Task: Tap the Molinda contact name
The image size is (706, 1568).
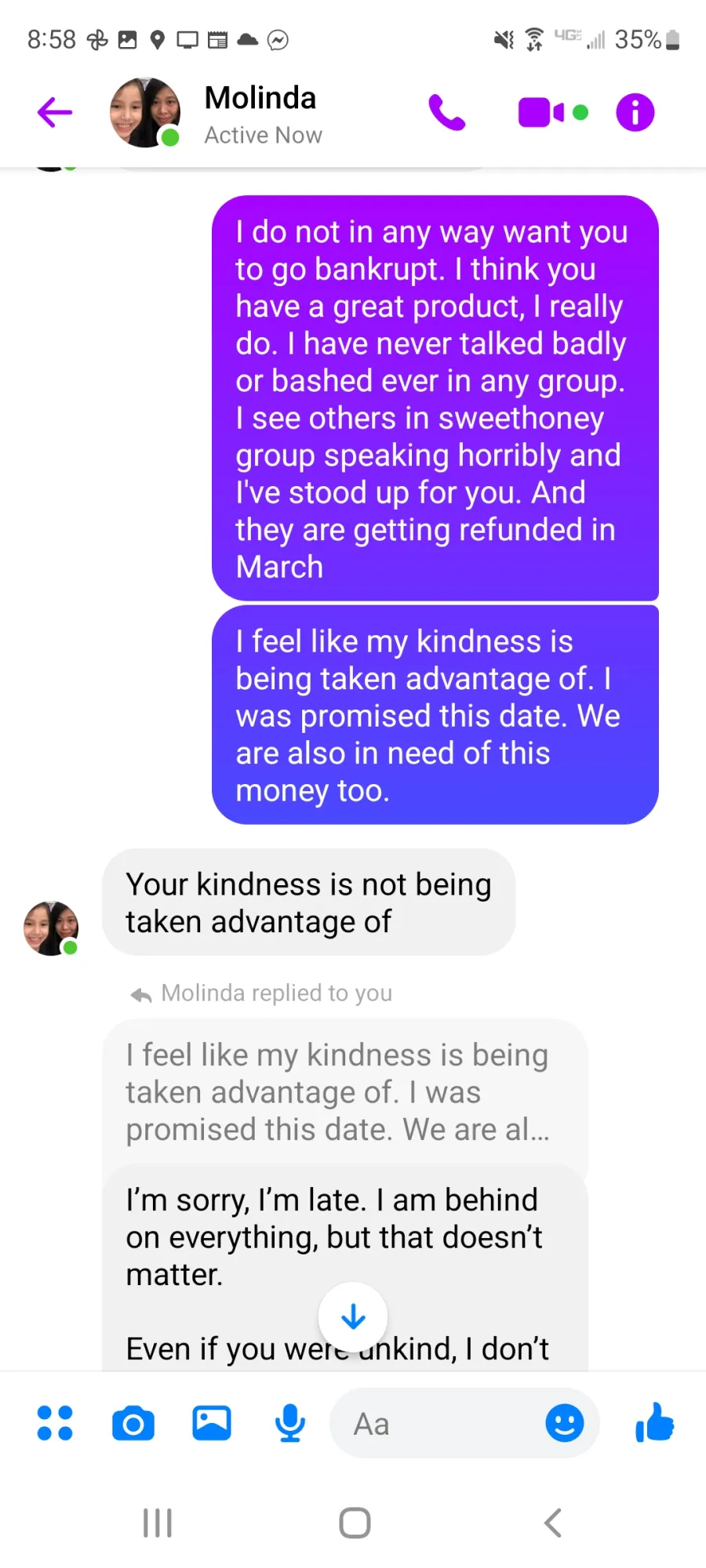Action: tap(260, 98)
